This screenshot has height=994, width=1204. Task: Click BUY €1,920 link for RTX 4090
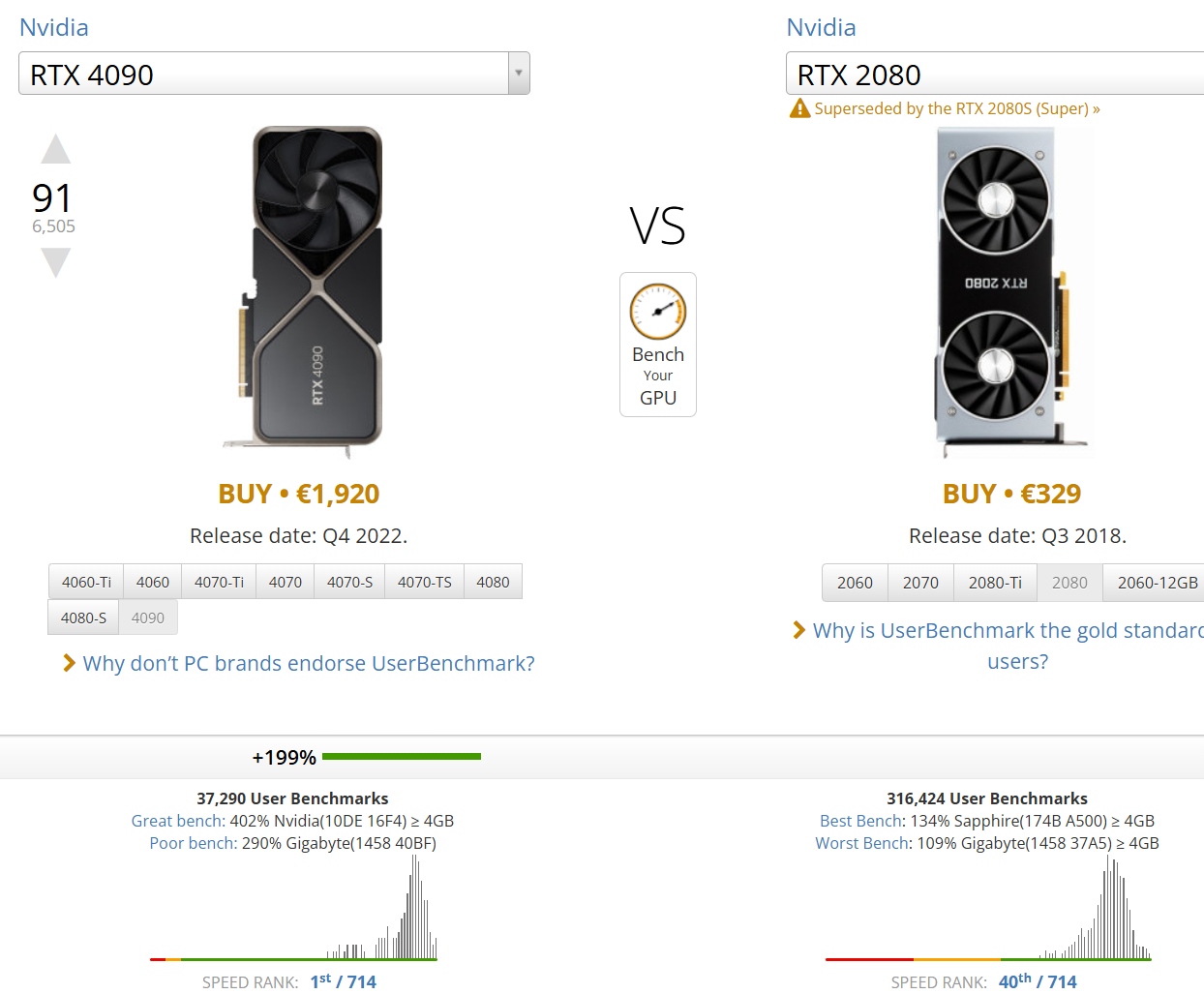298,494
